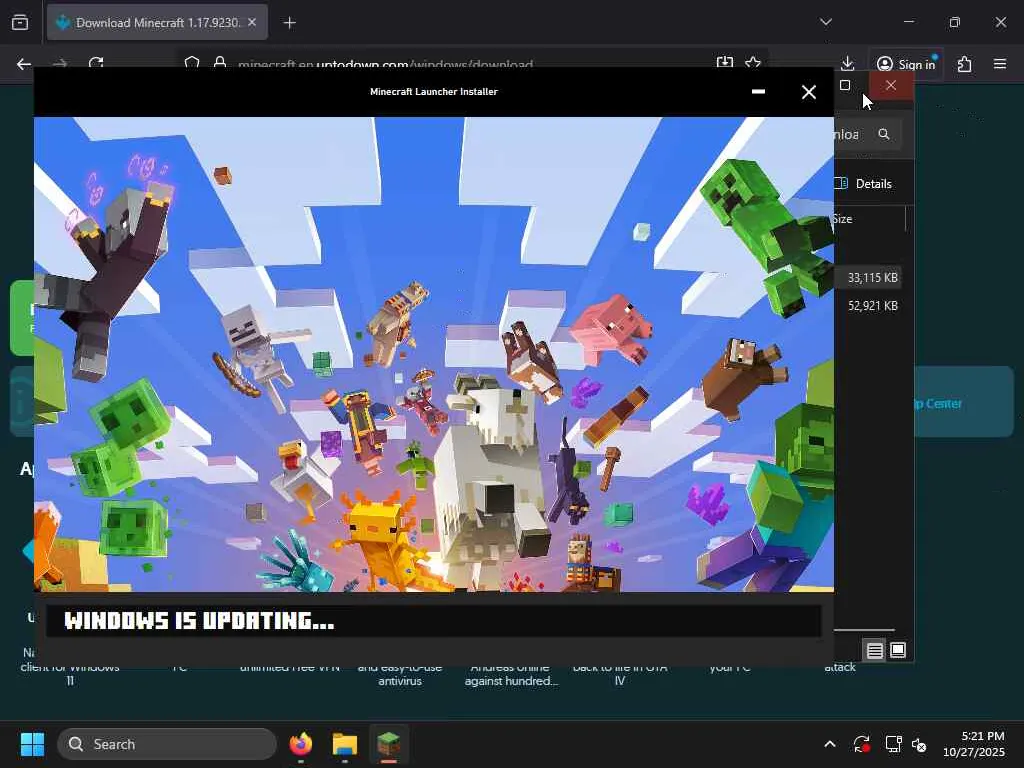Click the install site as app icon
The image size is (1024, 768).
pos(724,63)
